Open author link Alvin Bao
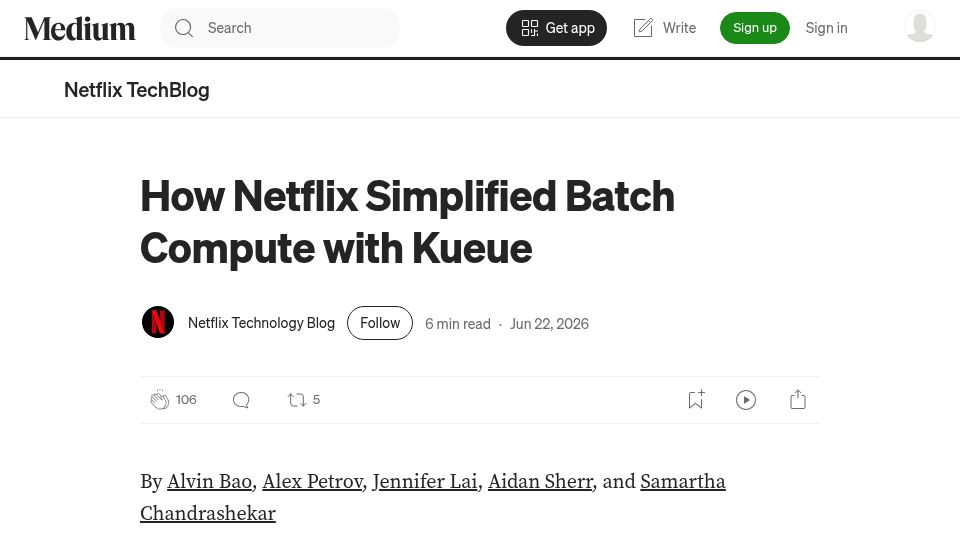 209,482
